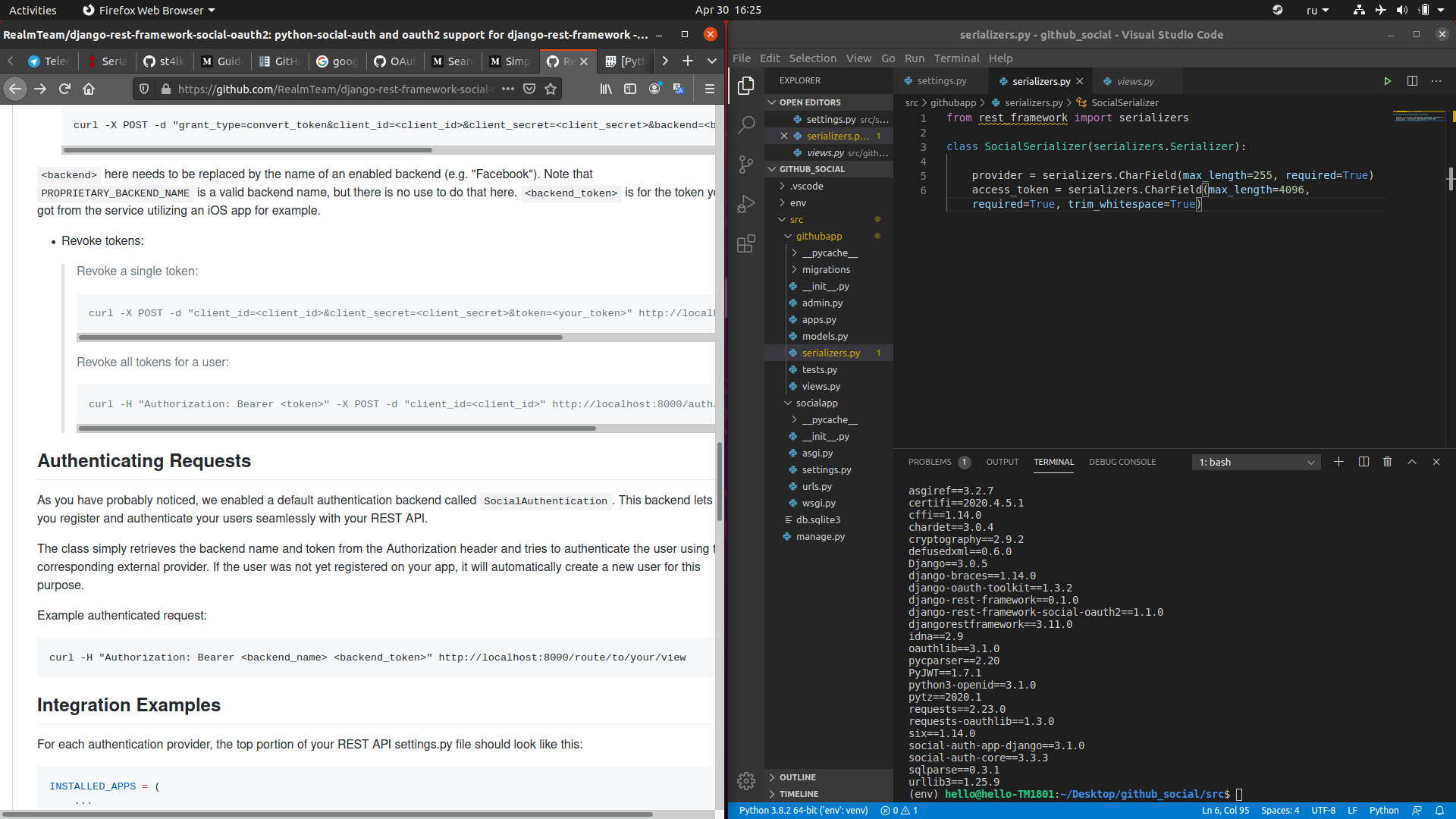The width and height of the screenshot is (1456, 819).
Task: Open the Firefox hamburger menu
Action: (x=710, y=89)
